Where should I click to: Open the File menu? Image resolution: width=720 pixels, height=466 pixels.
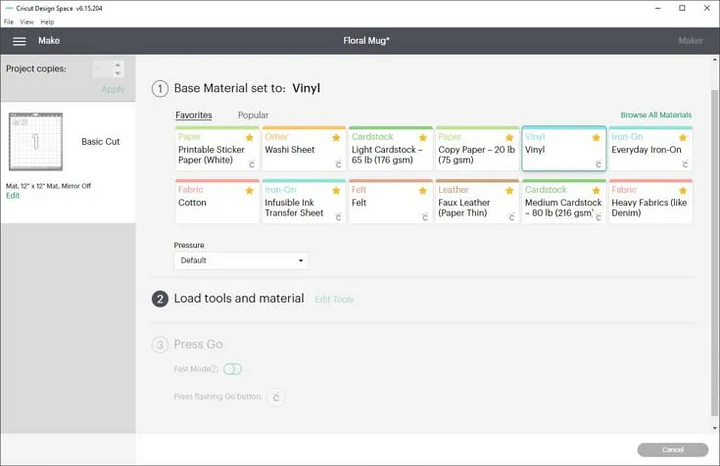click(x=9, y=22)
